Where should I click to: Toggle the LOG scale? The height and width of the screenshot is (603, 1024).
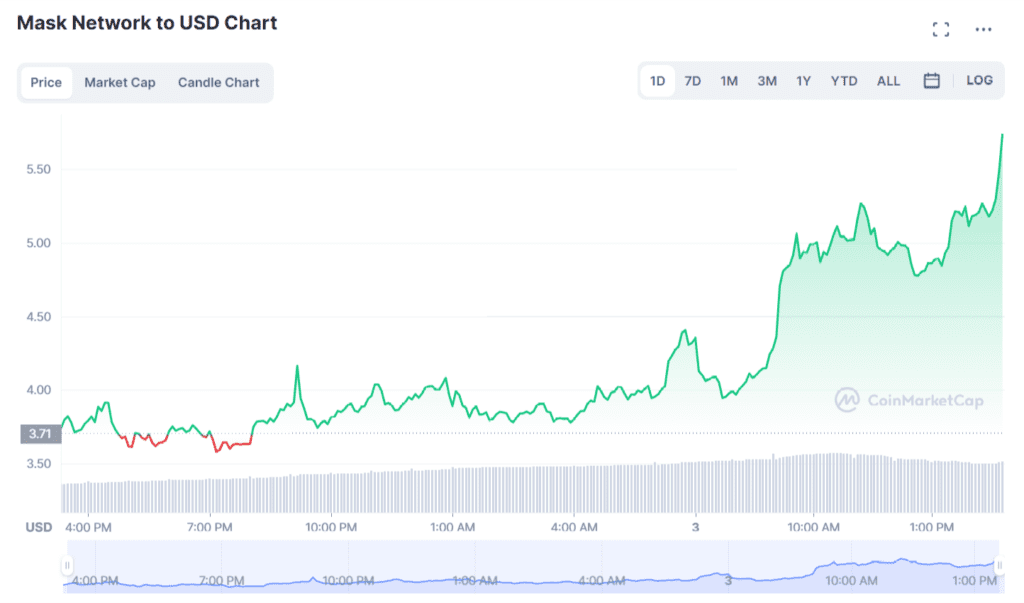point(979,80)
